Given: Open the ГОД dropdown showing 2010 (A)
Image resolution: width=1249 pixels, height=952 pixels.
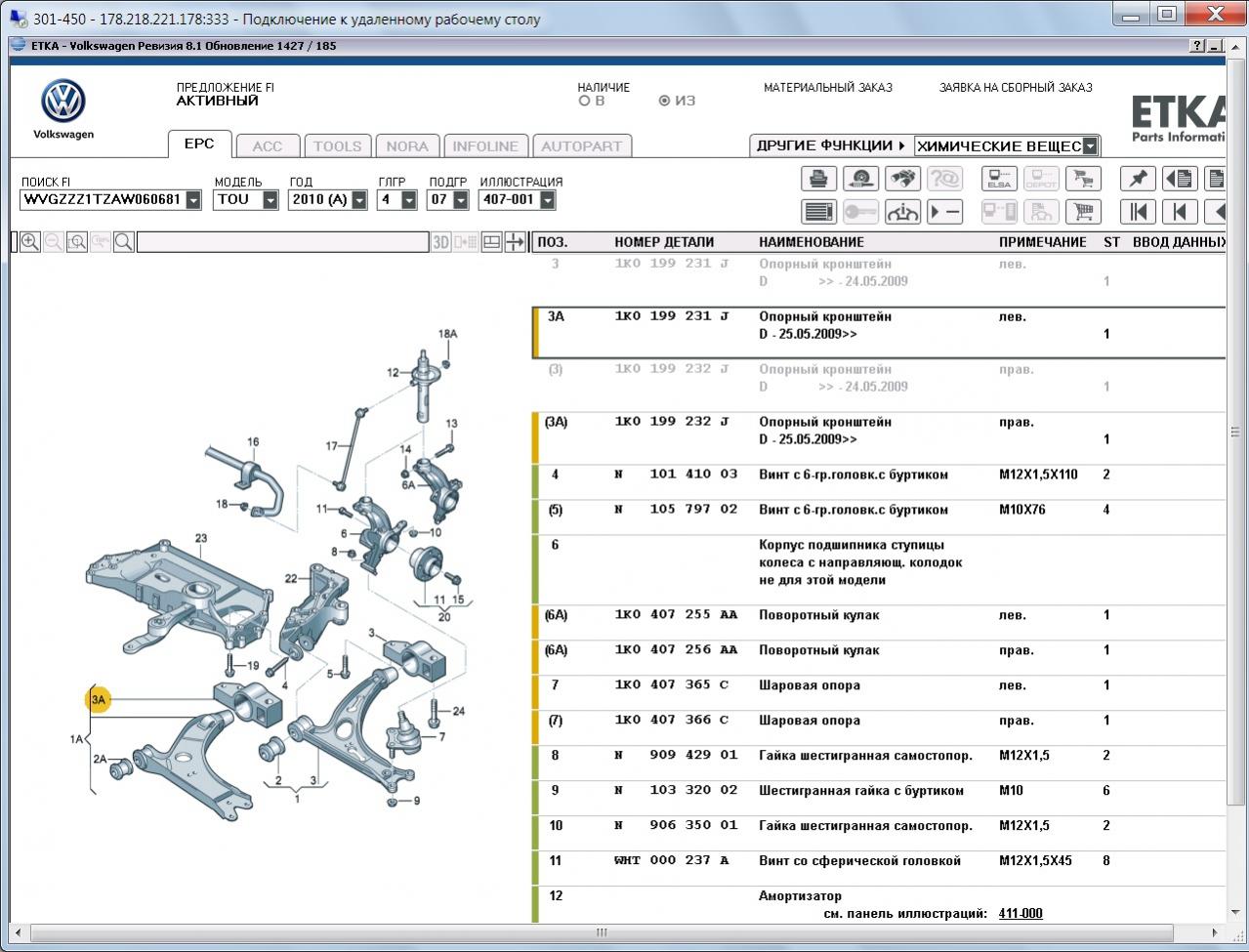Looking at the screenshot, I should [x=359, y=200].
